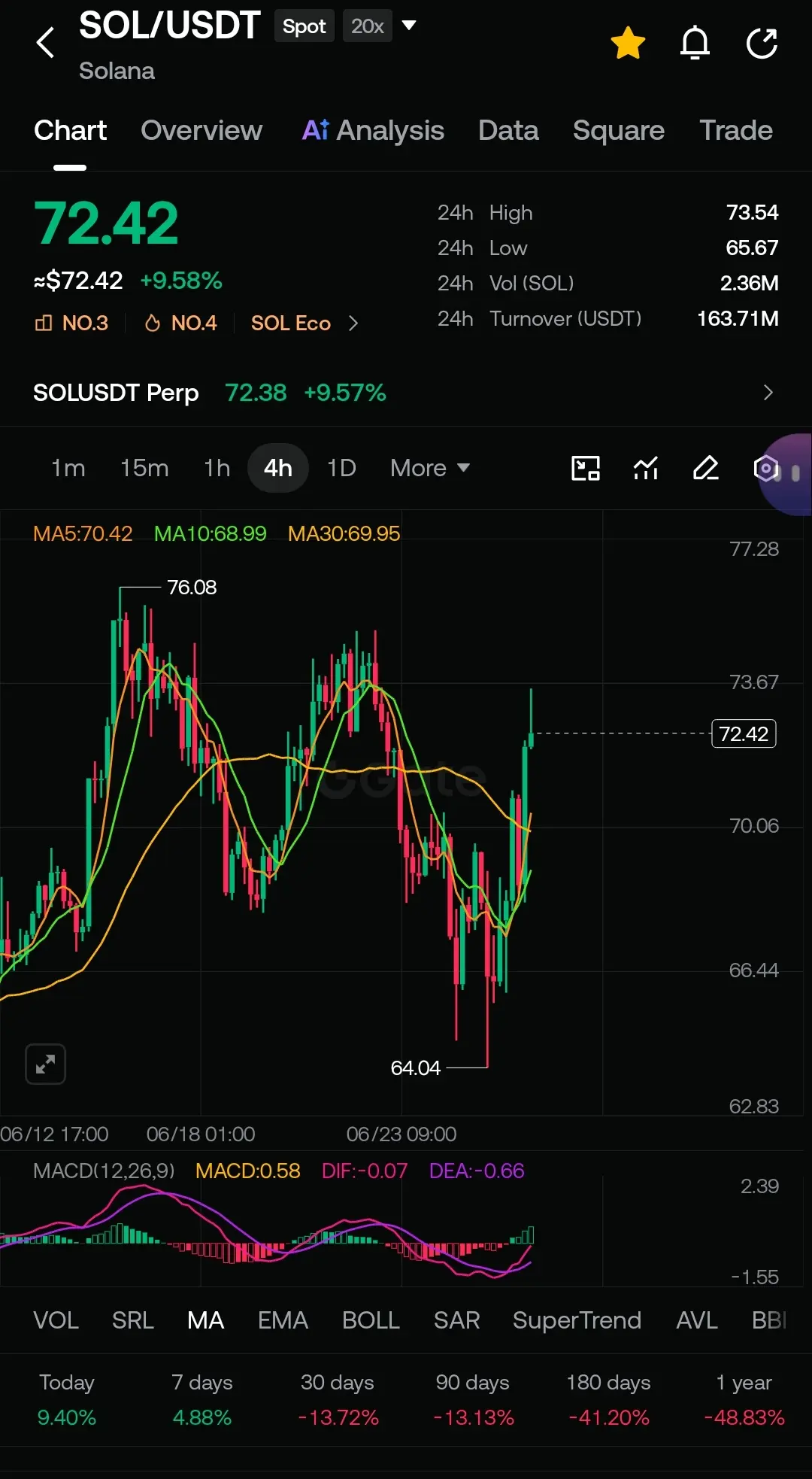The height and width of the screenshot is (1479, 812).
Task: Select the AVL indicator
Action: [697, 1320]
